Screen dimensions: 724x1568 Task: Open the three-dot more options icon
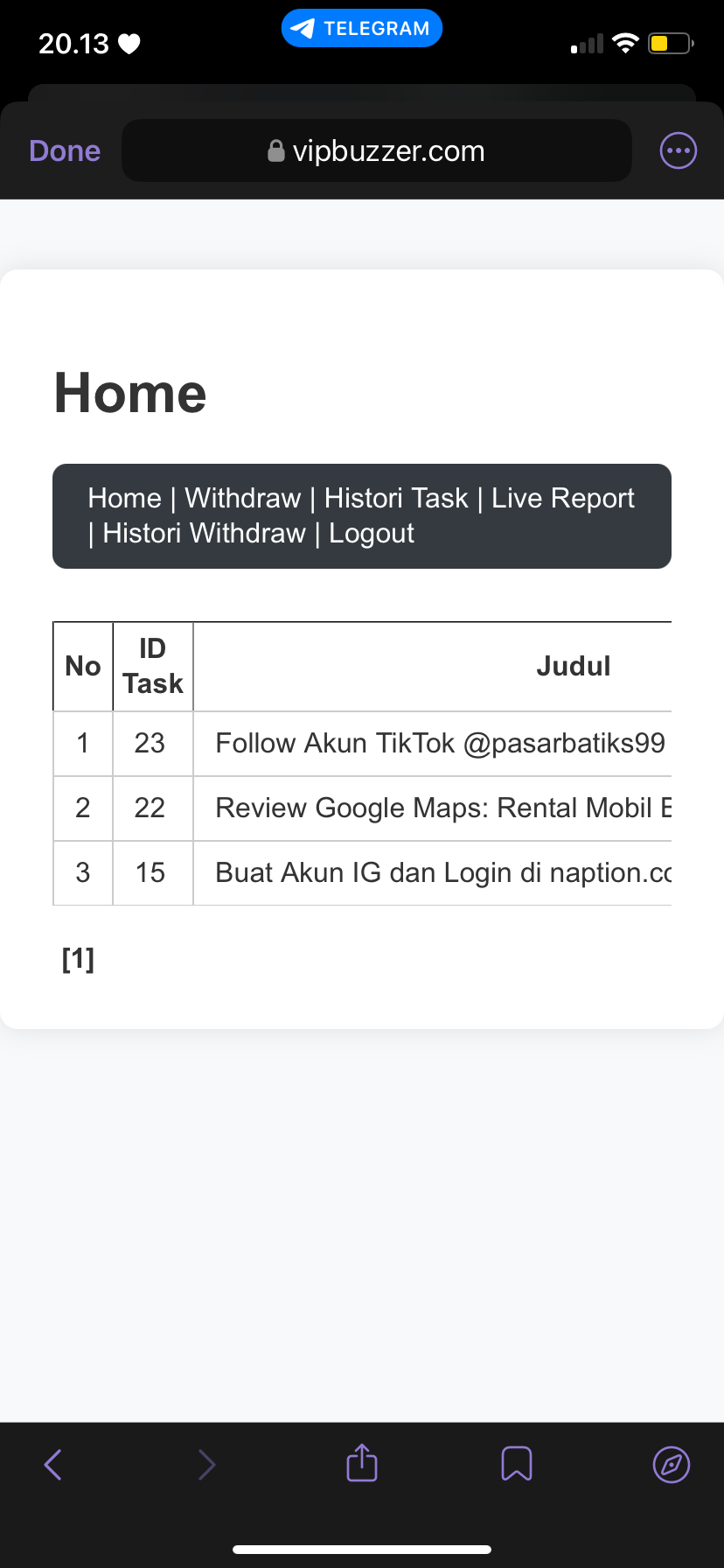(x=679, y=150)
